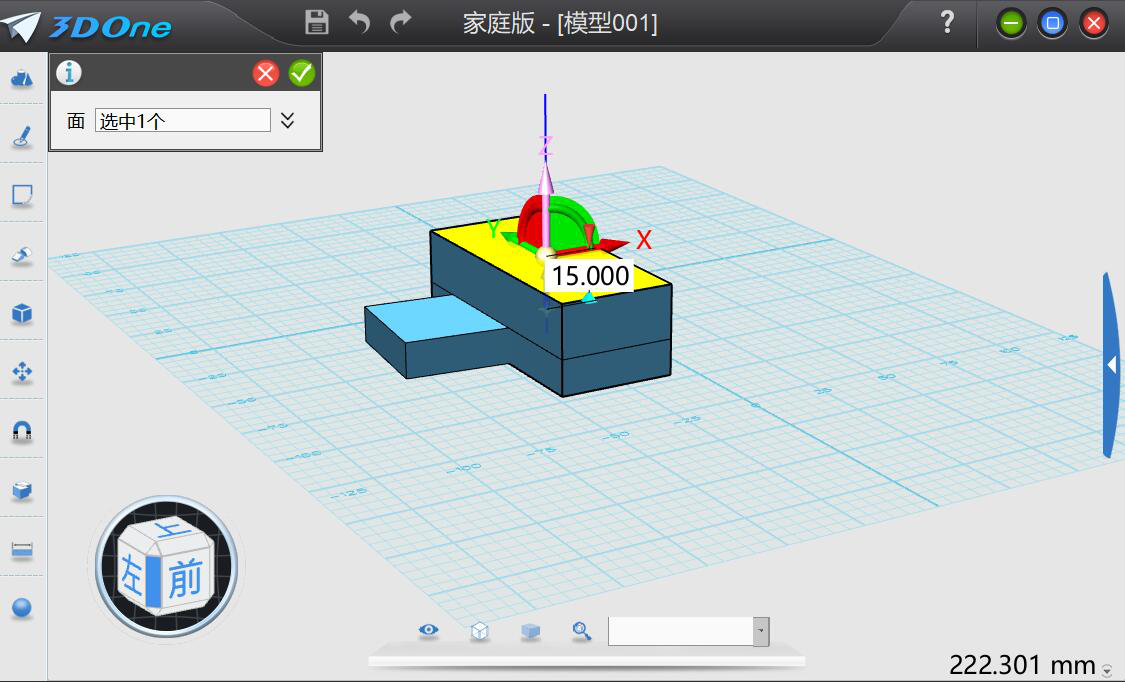Click the 左 face on view cube
Viewport: 1125px width, 682px height.
[x=131, y=576]
